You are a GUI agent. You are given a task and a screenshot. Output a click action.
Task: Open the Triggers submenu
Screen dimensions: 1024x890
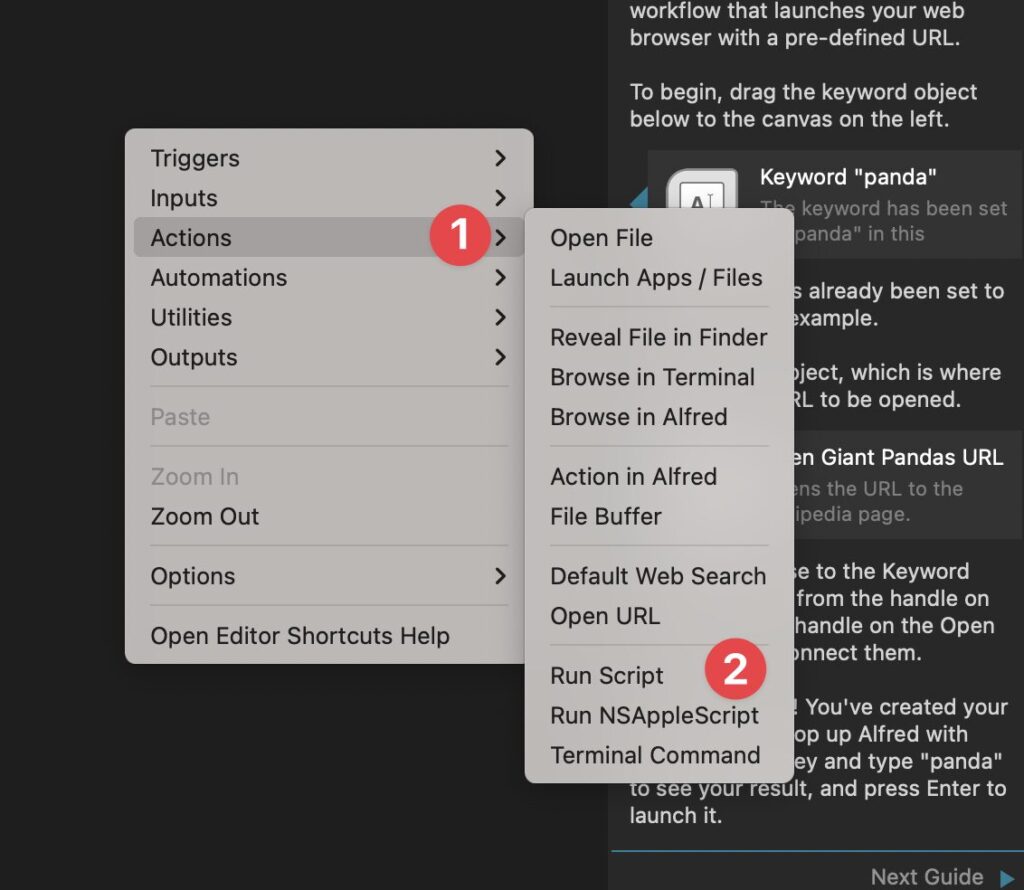pos(328,158)
